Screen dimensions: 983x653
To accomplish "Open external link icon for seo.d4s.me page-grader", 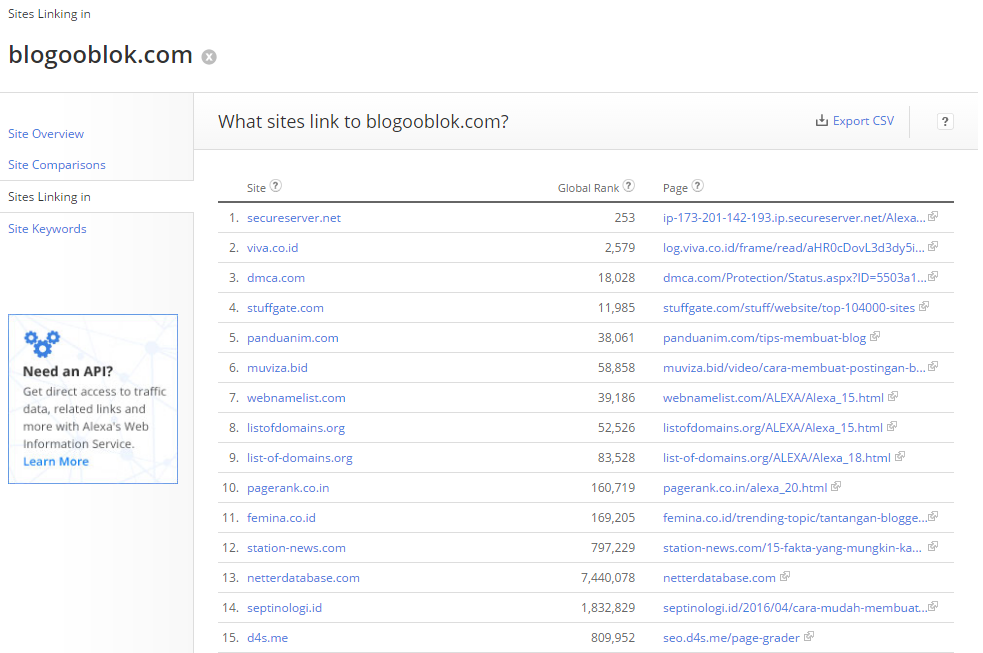I will [x=809, y=636].
